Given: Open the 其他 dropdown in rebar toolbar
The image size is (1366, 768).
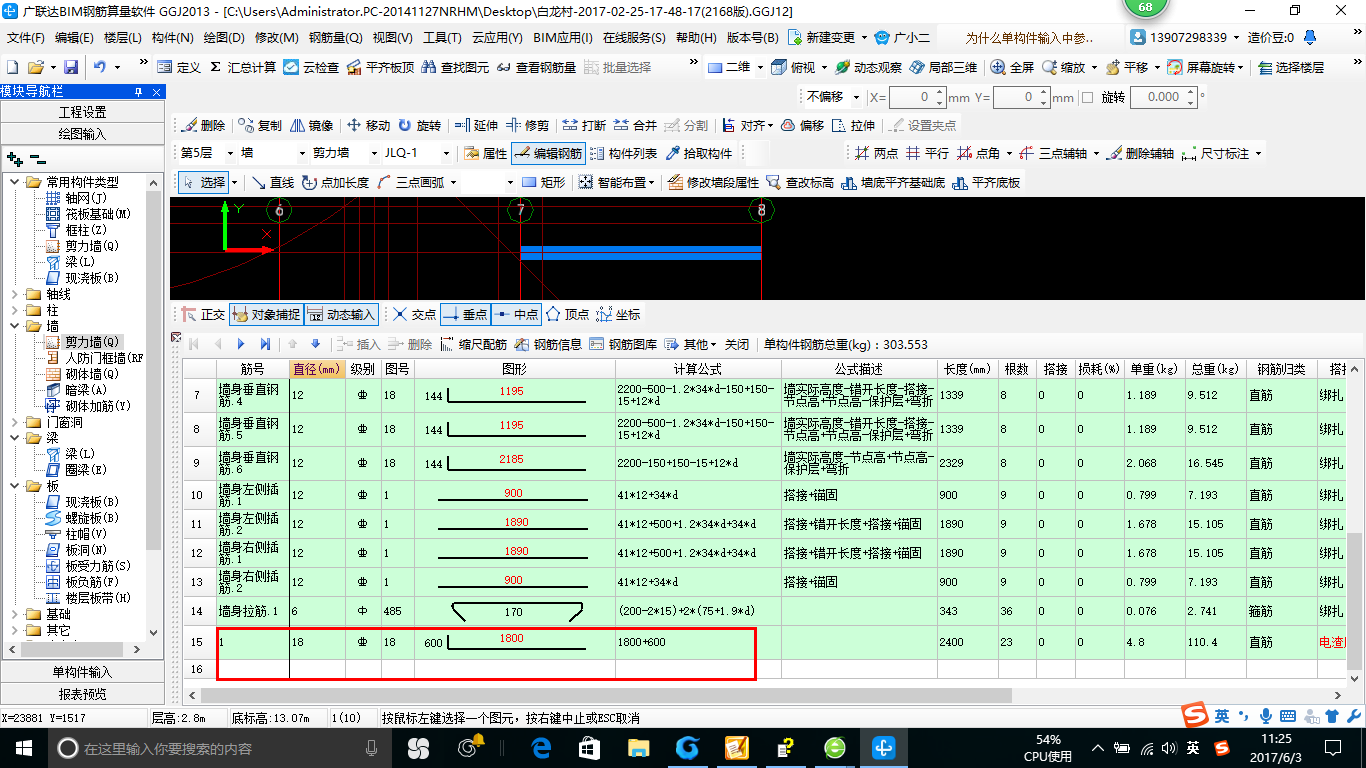Looking at the screenshot, I should pos(690,344).
